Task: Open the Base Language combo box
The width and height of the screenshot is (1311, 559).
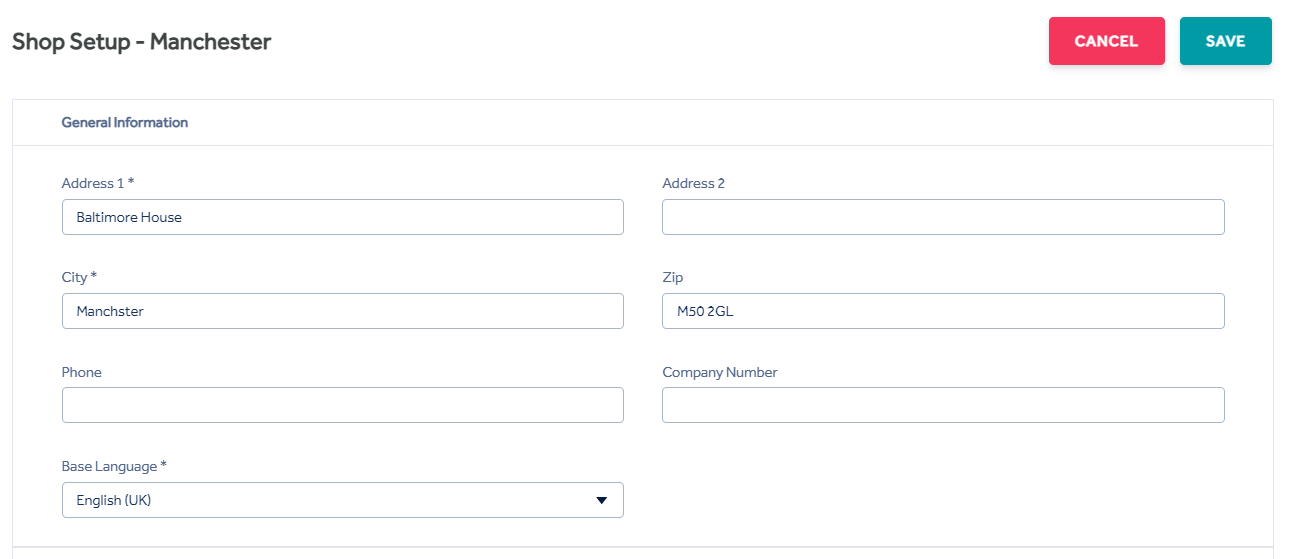Action: 343,500
